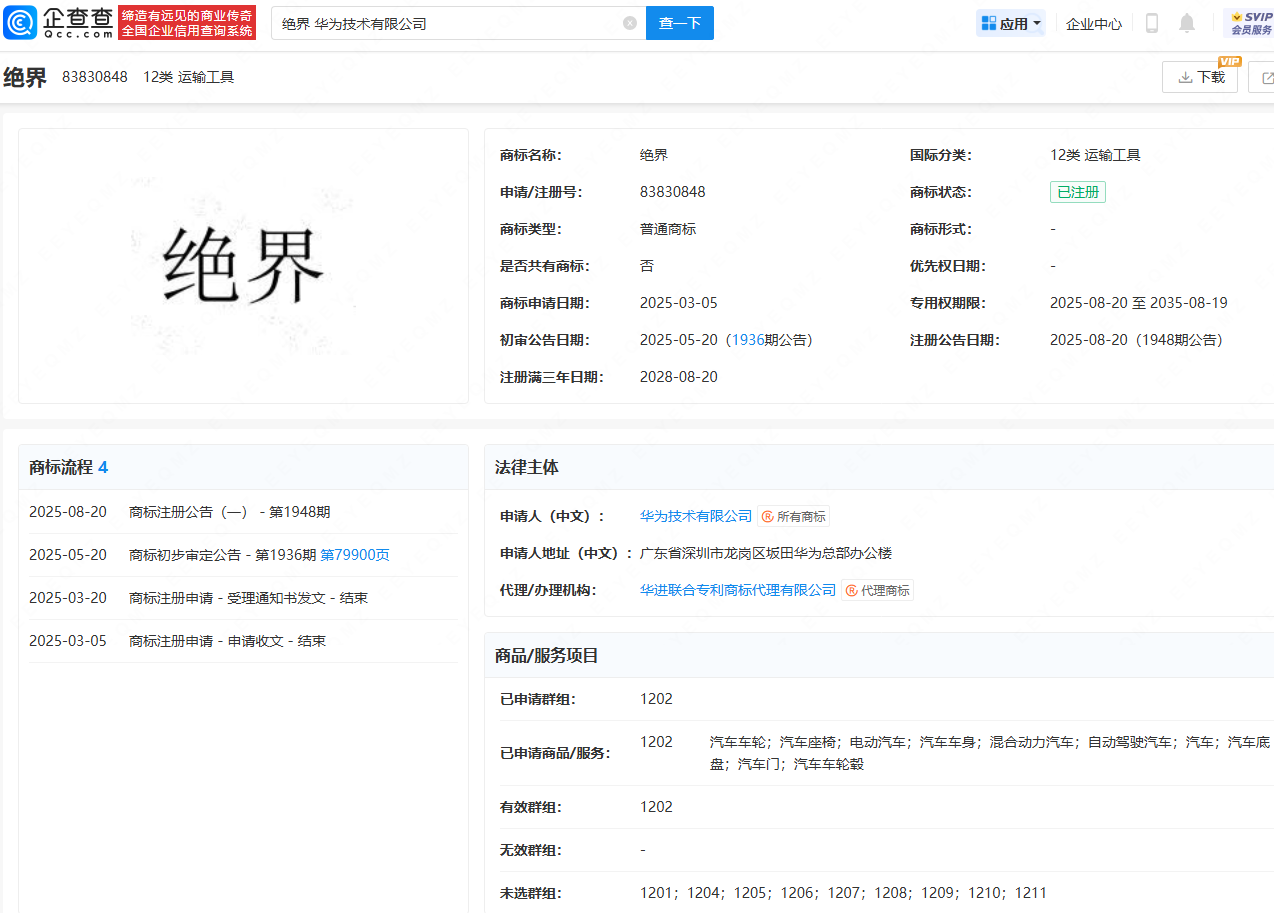1274x913 pixels.
Task: Click the 下载 download button
Action: click(x=1199, y=77)
